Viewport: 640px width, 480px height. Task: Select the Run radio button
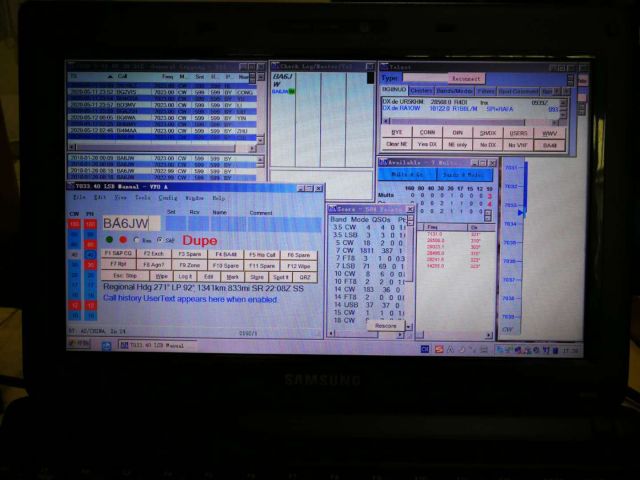138,240
